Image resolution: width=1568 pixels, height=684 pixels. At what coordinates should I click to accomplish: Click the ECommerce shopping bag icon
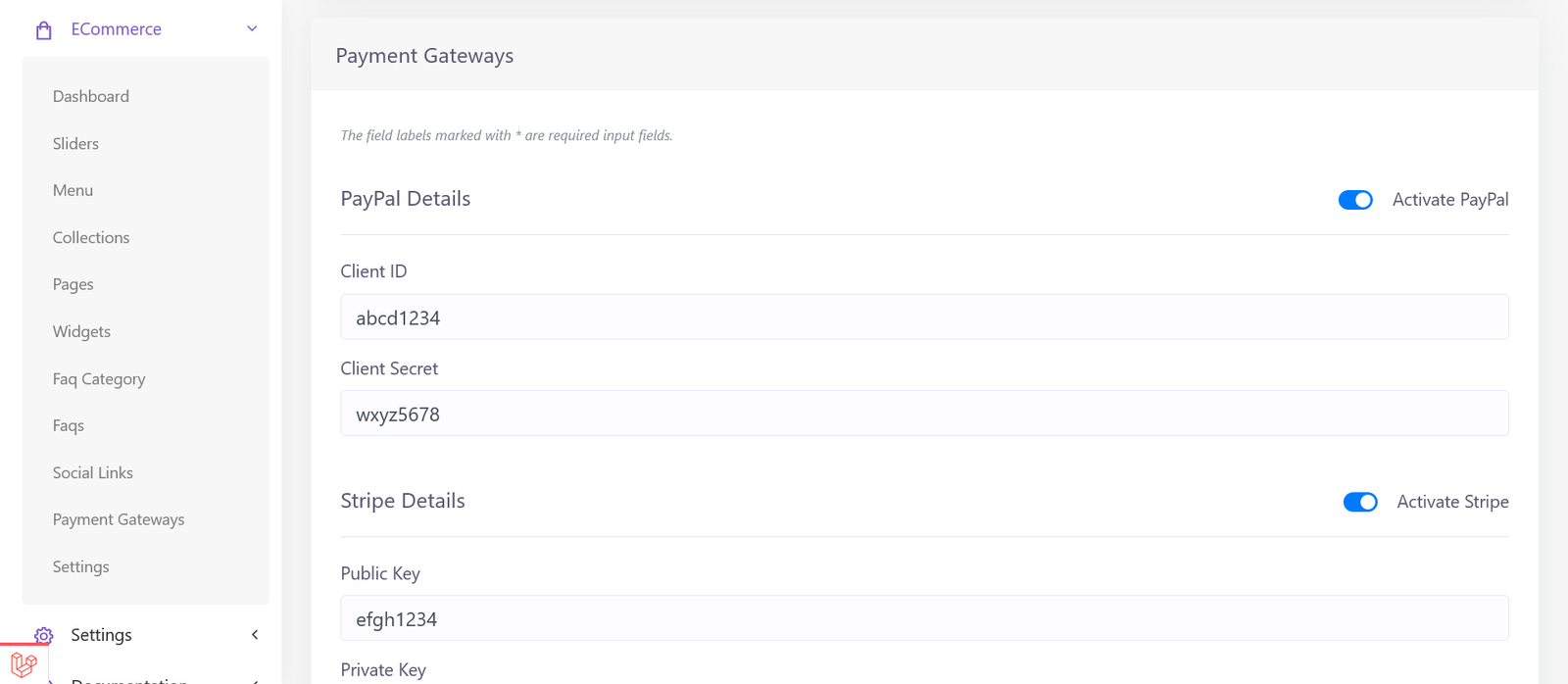(x=43, y=30)
